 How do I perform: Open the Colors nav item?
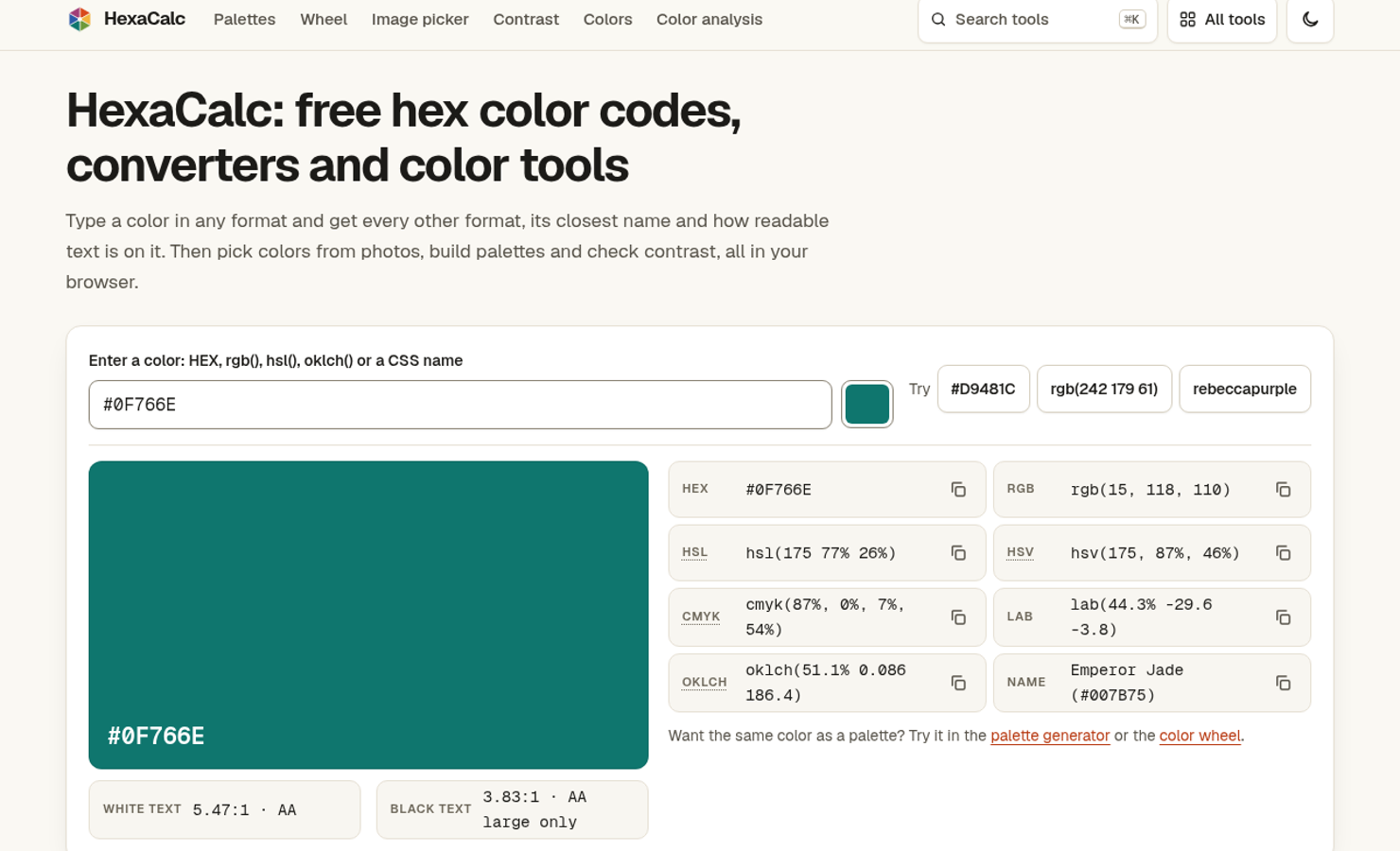point(607,20)
